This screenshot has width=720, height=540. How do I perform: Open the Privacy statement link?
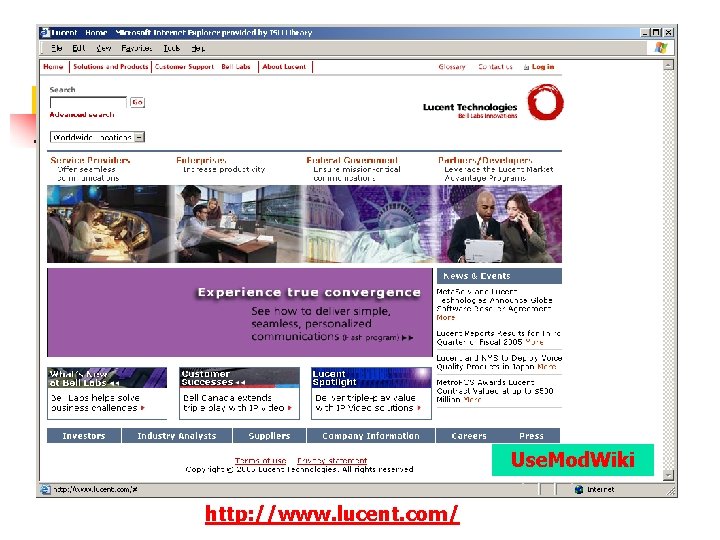point(332,461)
